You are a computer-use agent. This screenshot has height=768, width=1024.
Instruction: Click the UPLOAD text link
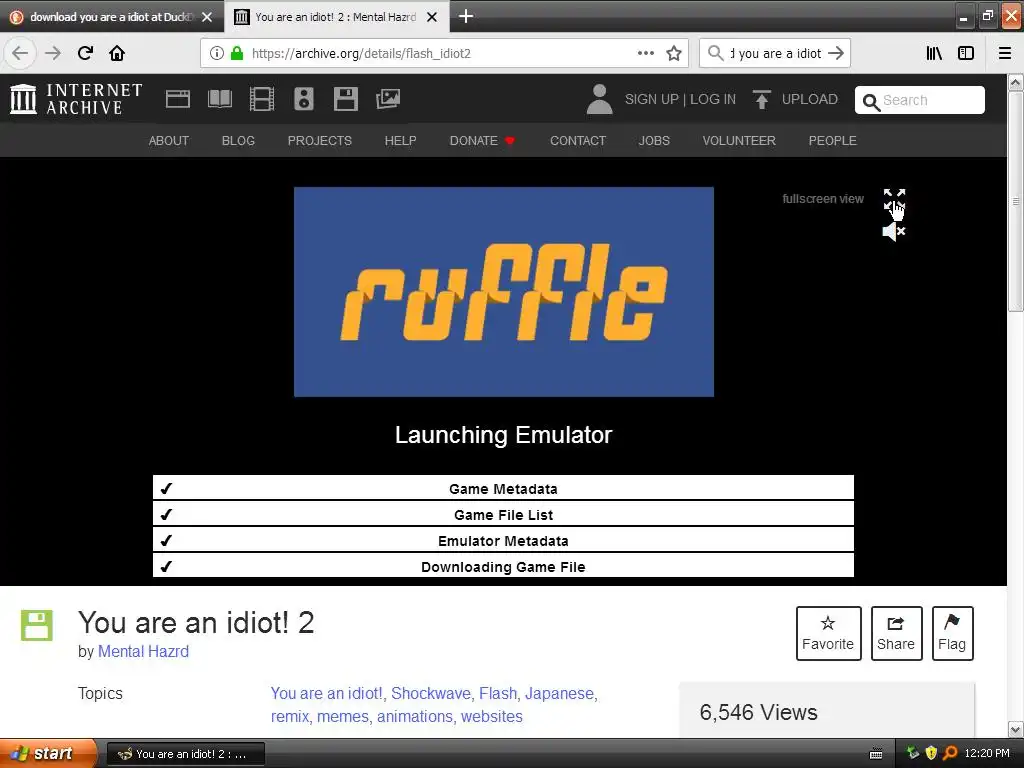tap(810, 99)
